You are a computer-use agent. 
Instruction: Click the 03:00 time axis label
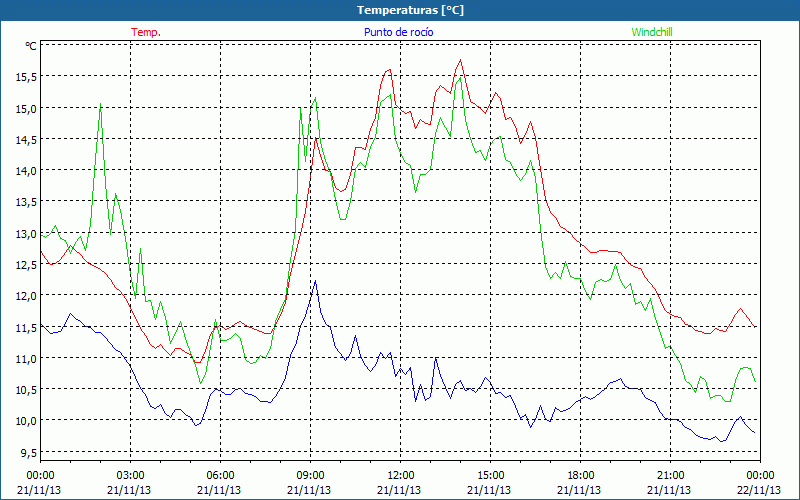(131, 476)
